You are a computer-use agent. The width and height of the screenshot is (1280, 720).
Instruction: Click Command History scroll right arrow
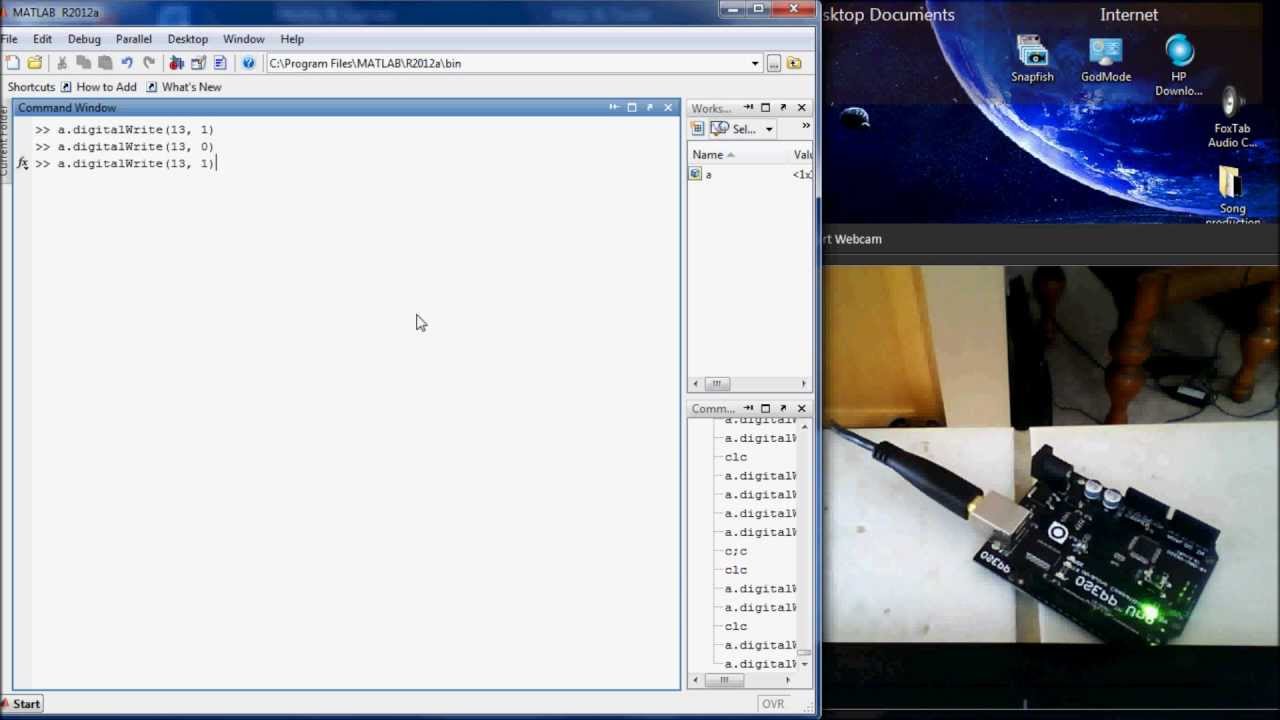coord(787,680)
